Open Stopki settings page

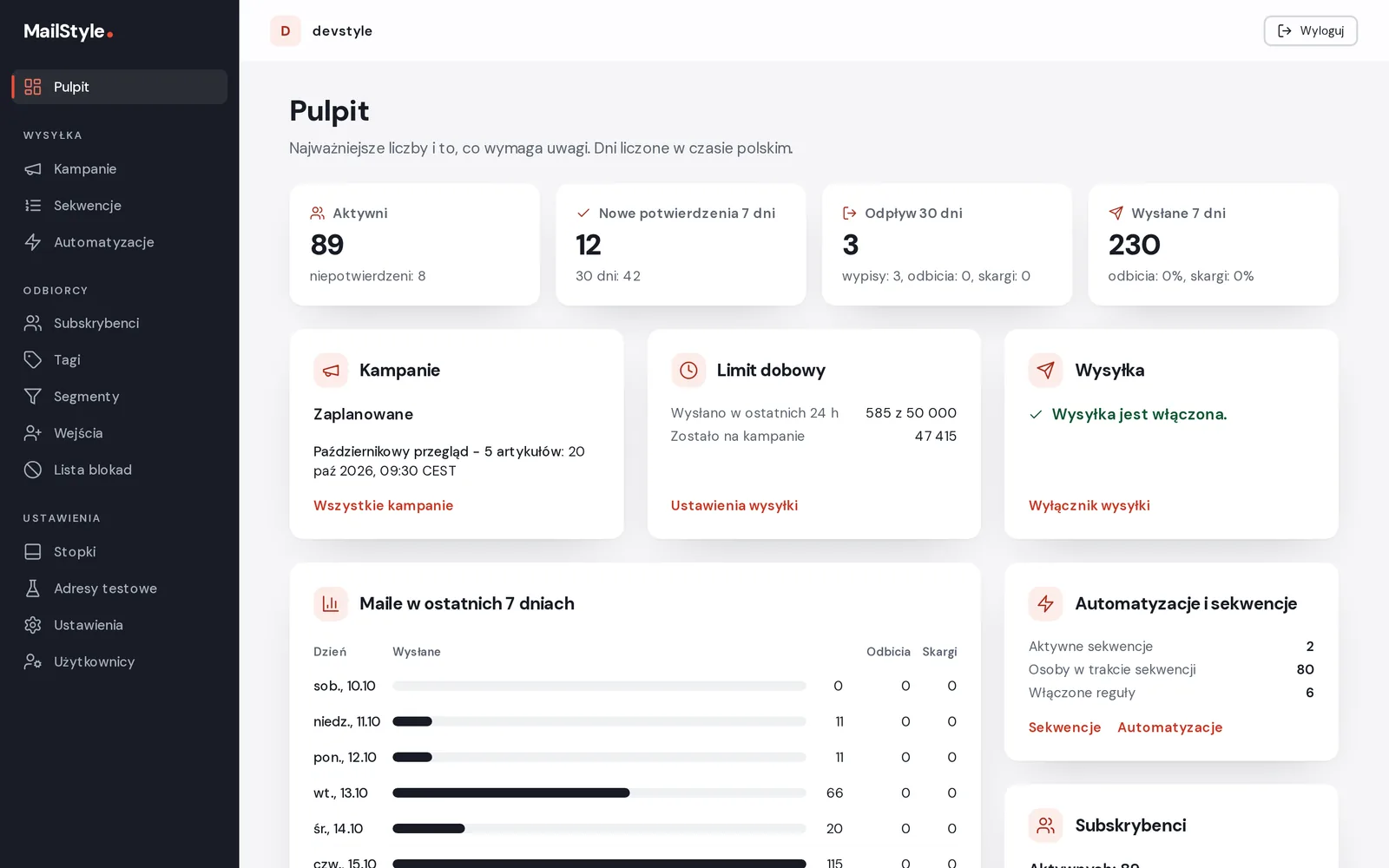[120, 552]
